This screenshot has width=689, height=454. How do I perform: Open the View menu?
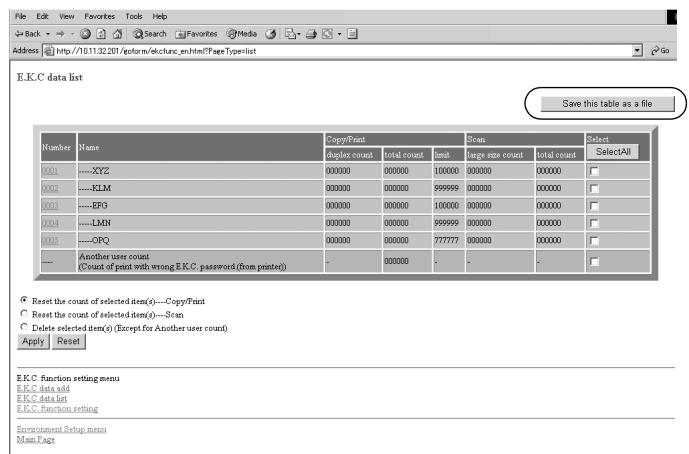67,16
